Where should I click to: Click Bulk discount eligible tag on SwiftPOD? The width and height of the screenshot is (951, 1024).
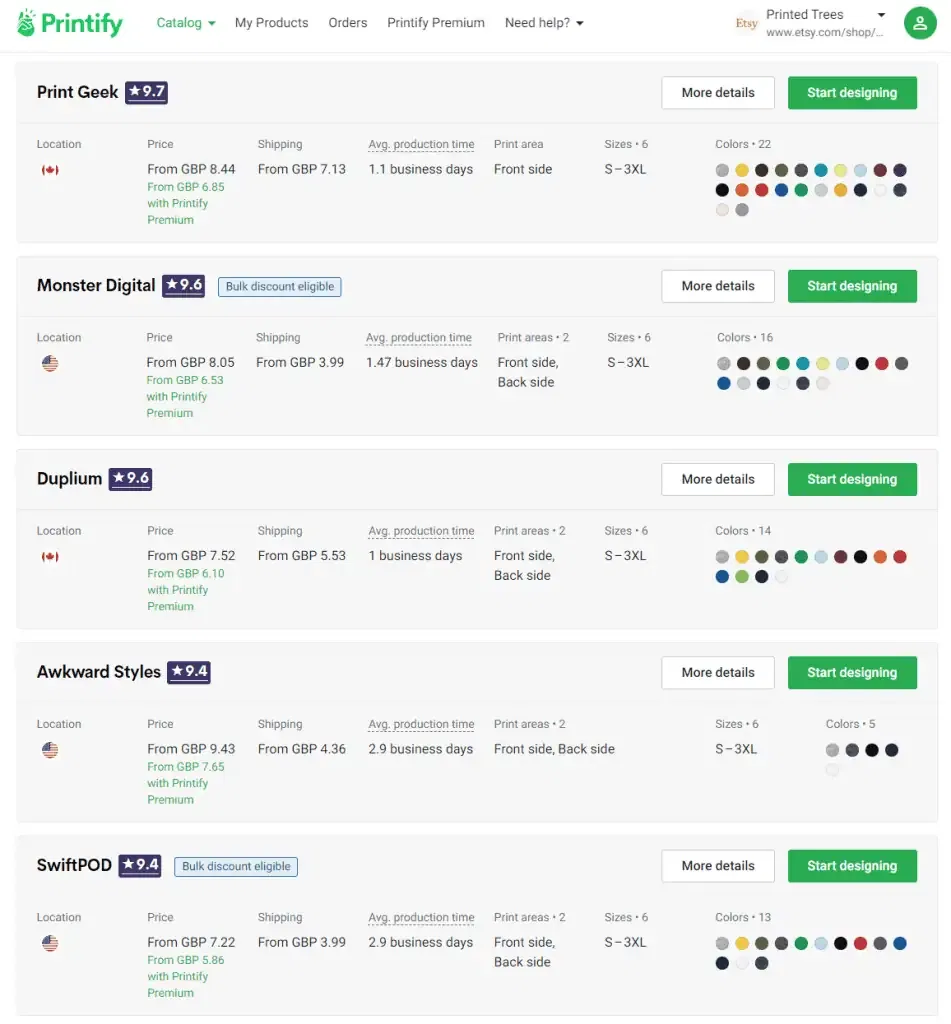237,867
